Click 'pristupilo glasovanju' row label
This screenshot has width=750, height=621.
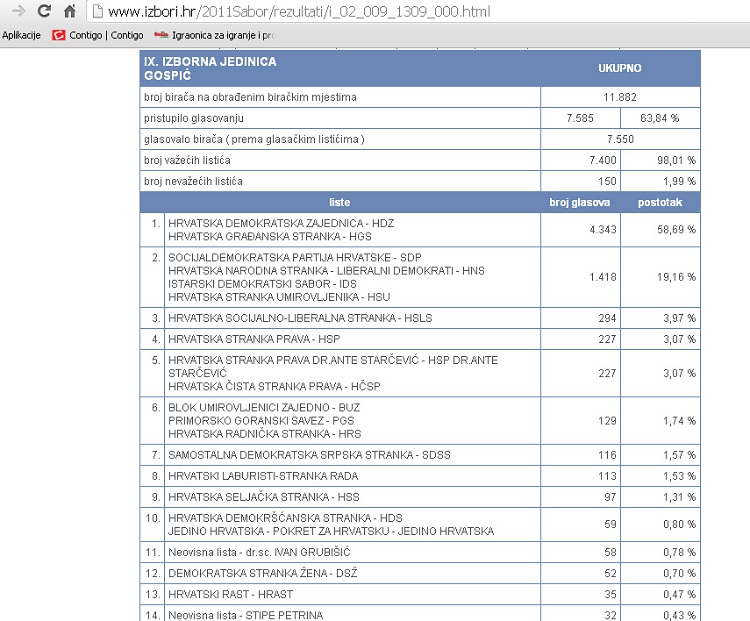(x=194, y=118)
